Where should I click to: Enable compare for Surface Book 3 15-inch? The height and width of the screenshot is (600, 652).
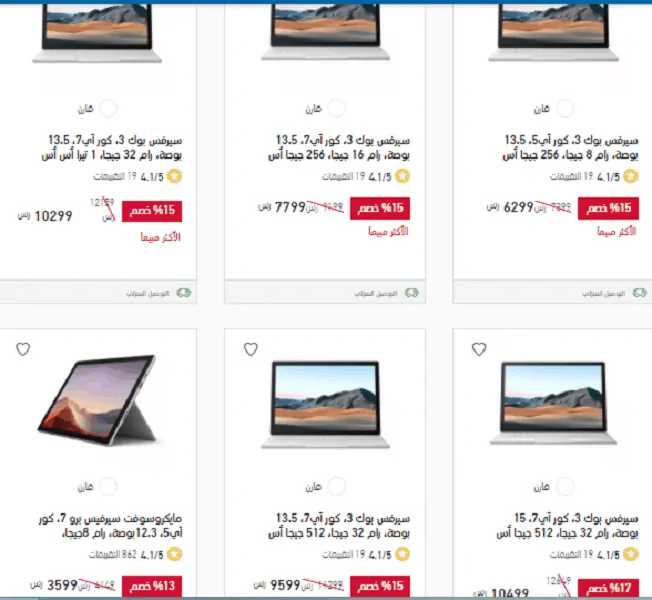(565, 486)
